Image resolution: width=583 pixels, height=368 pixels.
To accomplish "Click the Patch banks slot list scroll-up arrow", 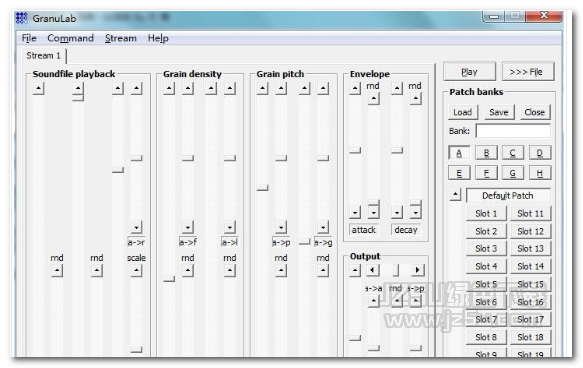I will (455, 194).
